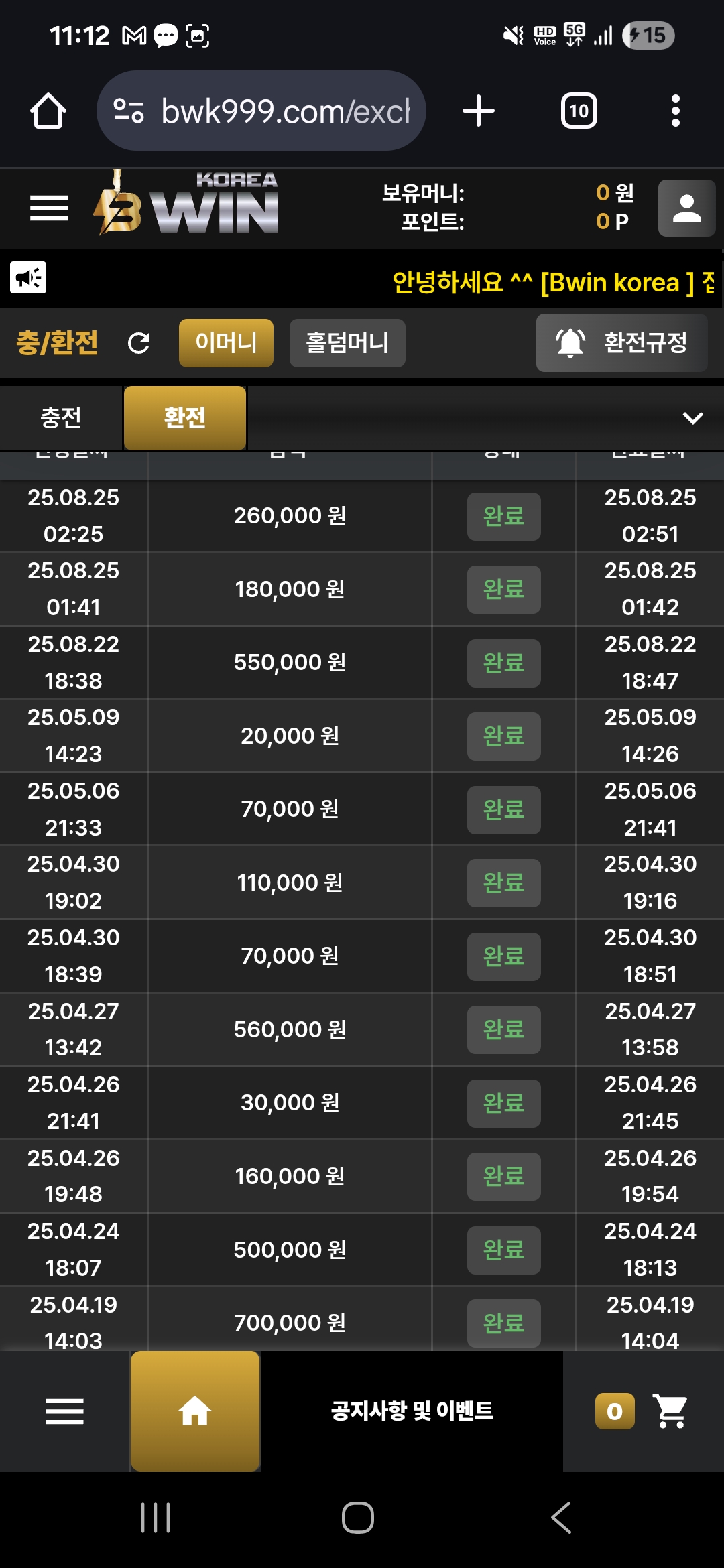Tap the user profile icon
Viewport: 724px width, 1568px height.
(x=686, y=208)
